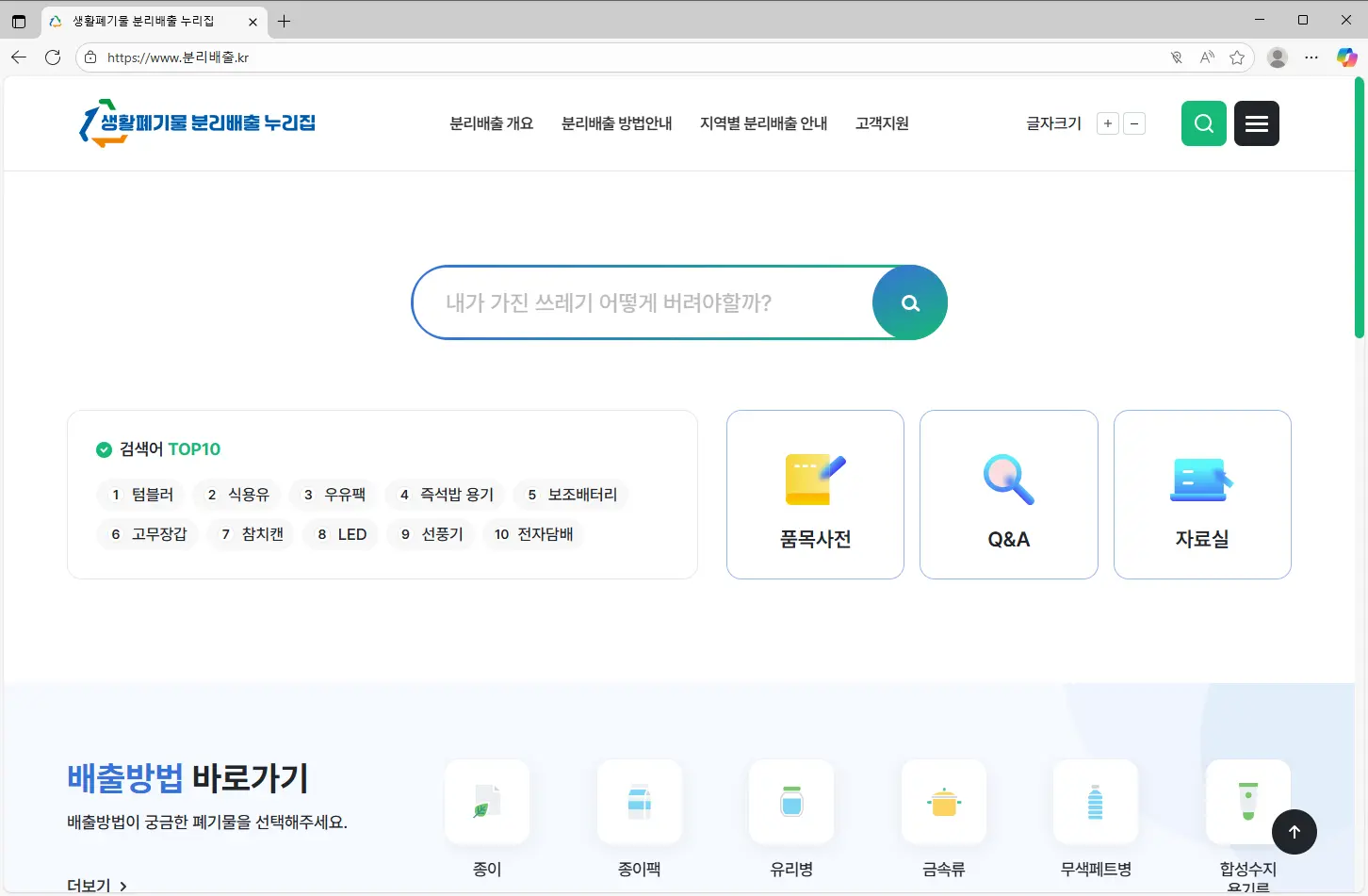Open the 품목사전 (item dictionary) card icon
The height and width of the screenshot is (896, 1368).
(814, 479)
